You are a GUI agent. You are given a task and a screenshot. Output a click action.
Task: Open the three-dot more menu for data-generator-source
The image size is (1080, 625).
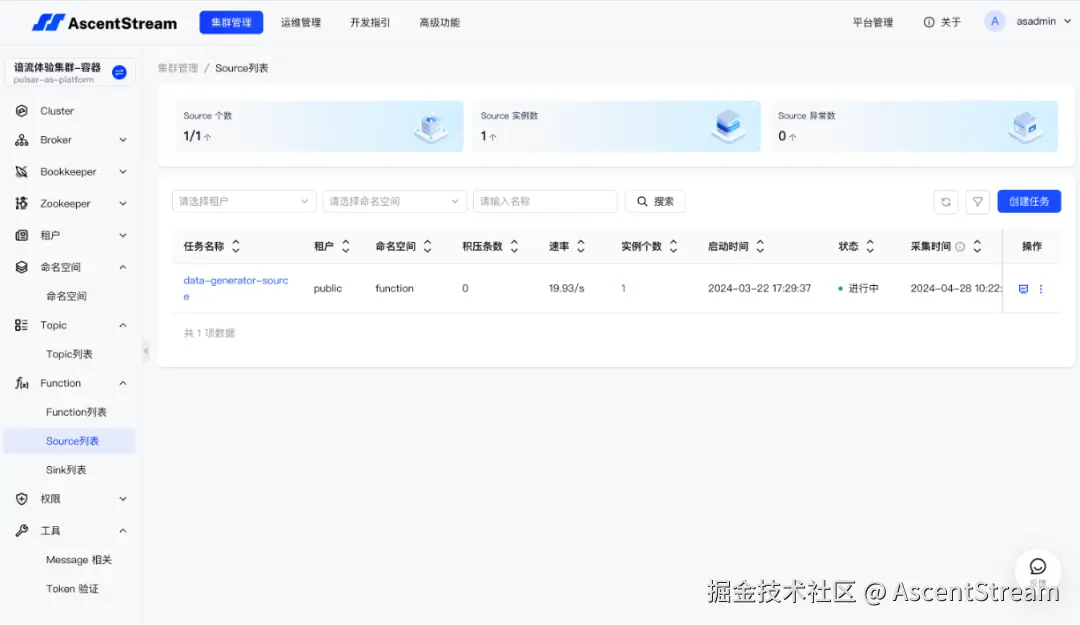1041,288
